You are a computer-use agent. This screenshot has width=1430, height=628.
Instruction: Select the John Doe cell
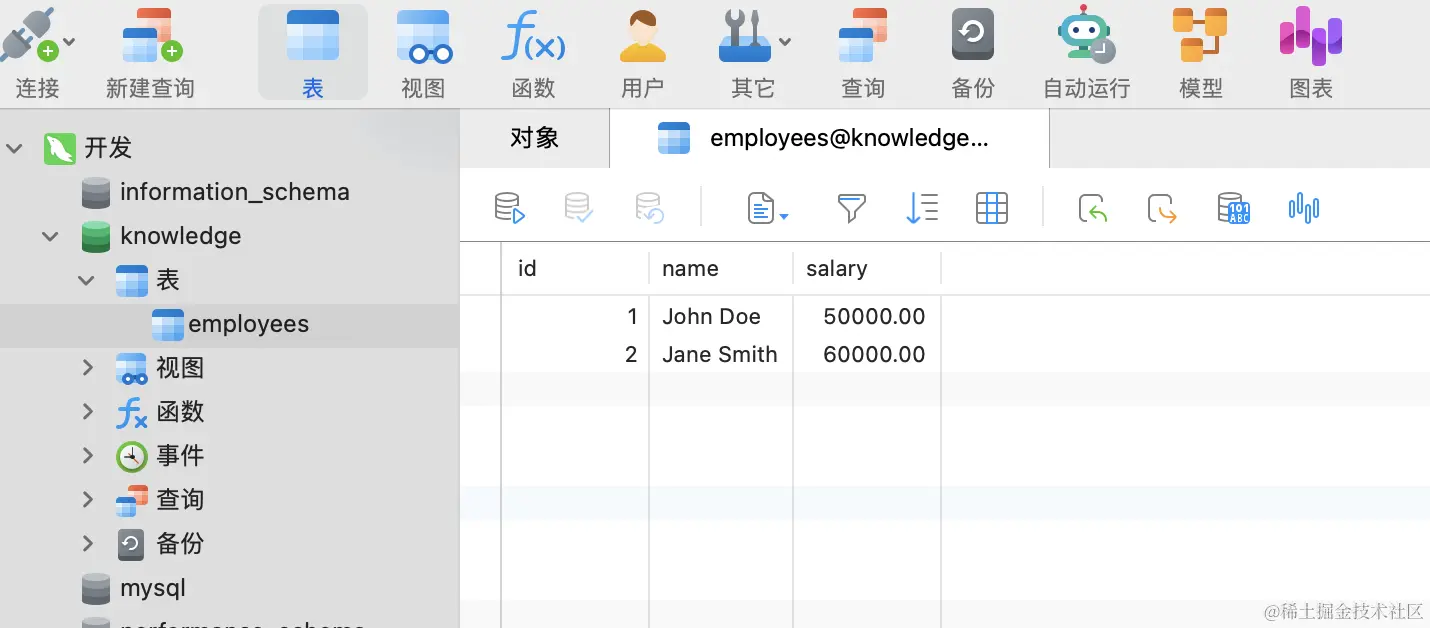tap(721, 316)
